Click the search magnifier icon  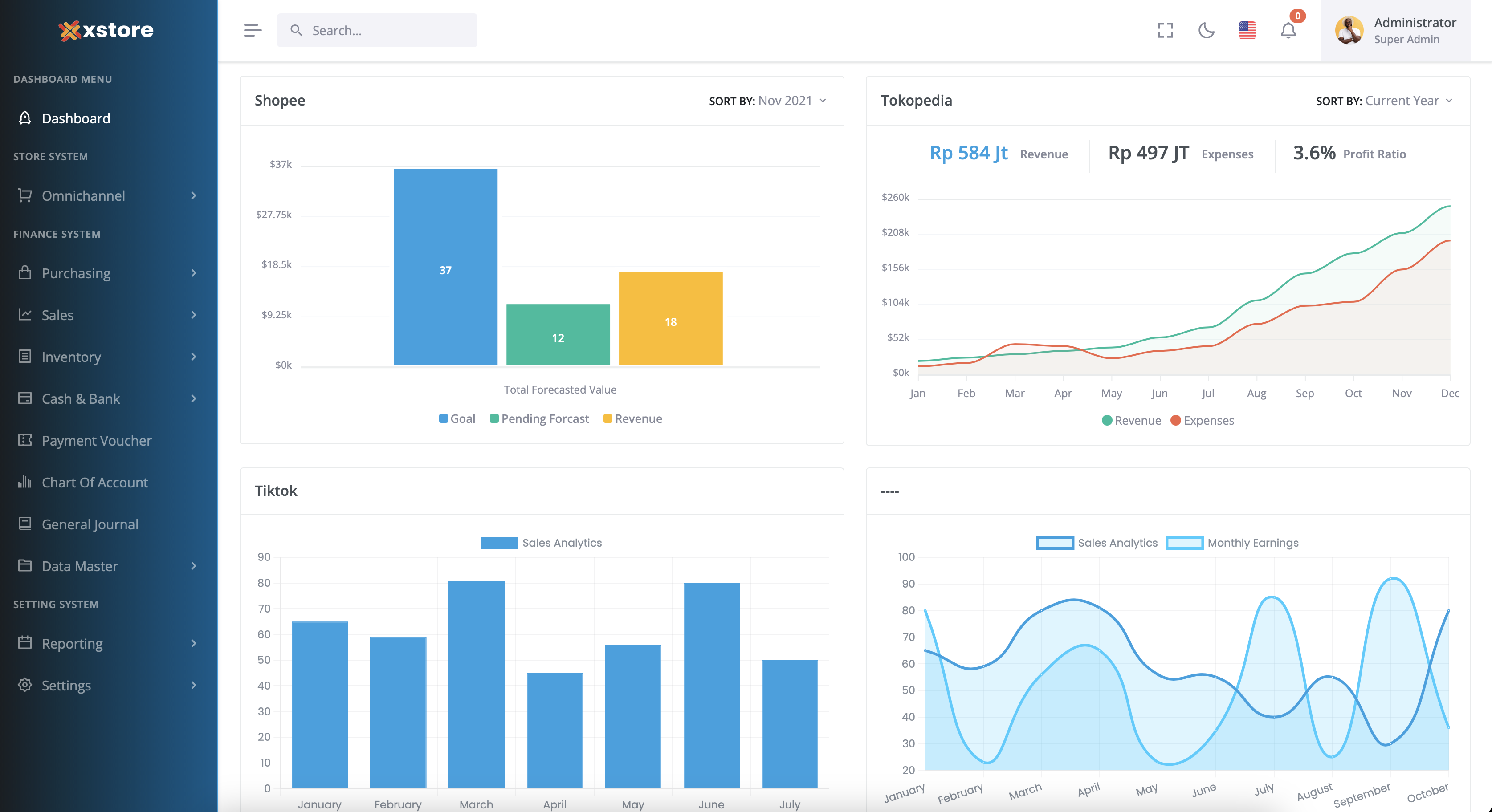pyautogui.click(x=296, y=30)
